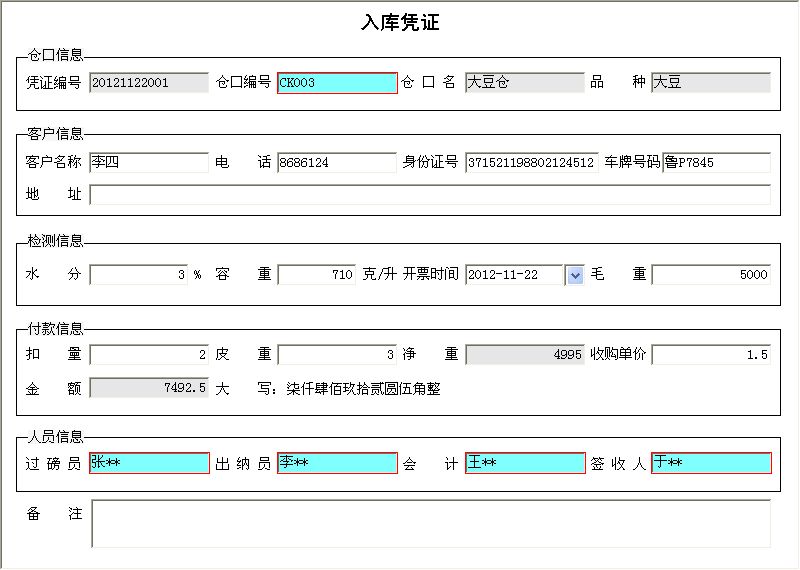Click the 电话 field showing 8686124
This screenshot has height=570, width=800.
337,163
